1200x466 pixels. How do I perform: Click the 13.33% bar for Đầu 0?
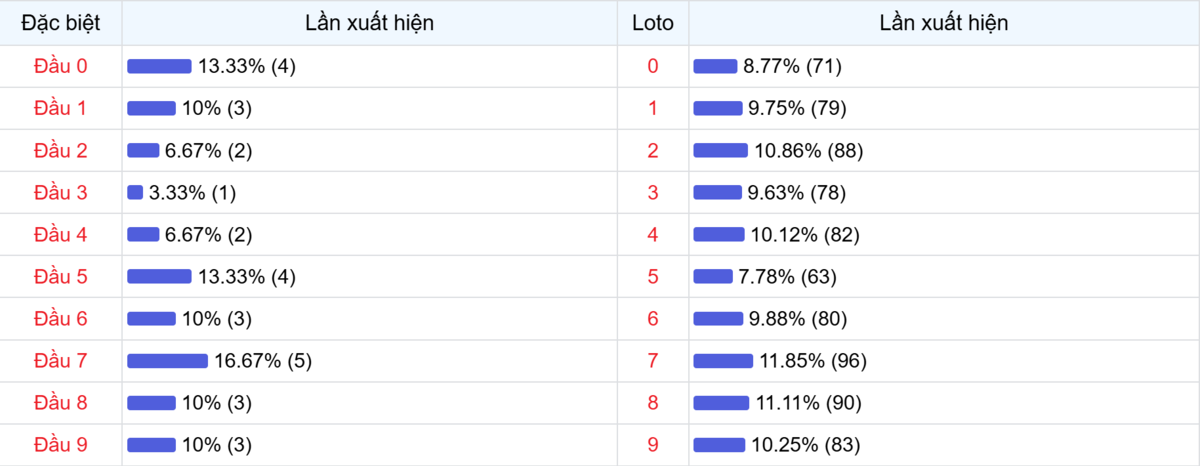(x=159, y=66)
